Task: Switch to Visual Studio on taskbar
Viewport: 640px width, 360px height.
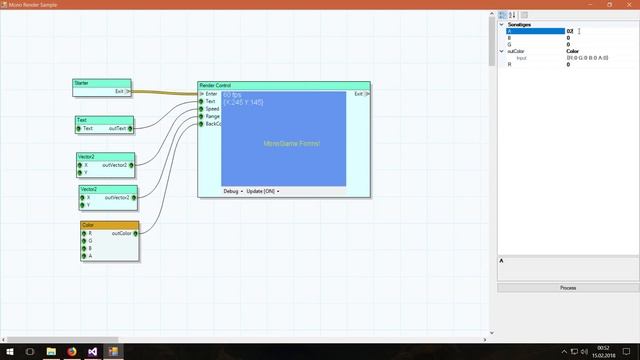Action: coord(93,351)
